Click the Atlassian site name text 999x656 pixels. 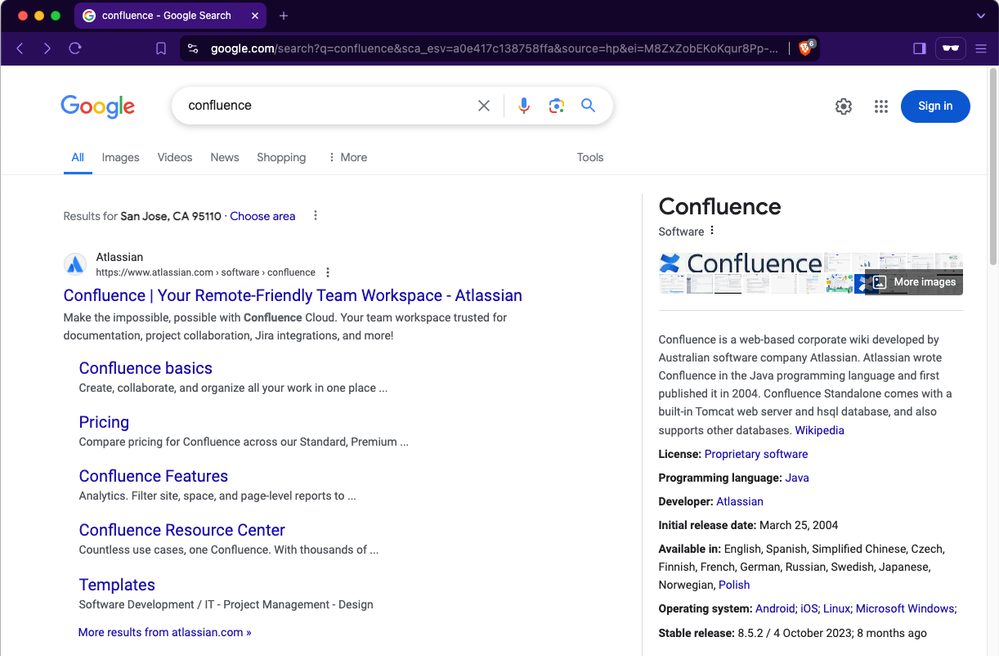coord(119,257)
